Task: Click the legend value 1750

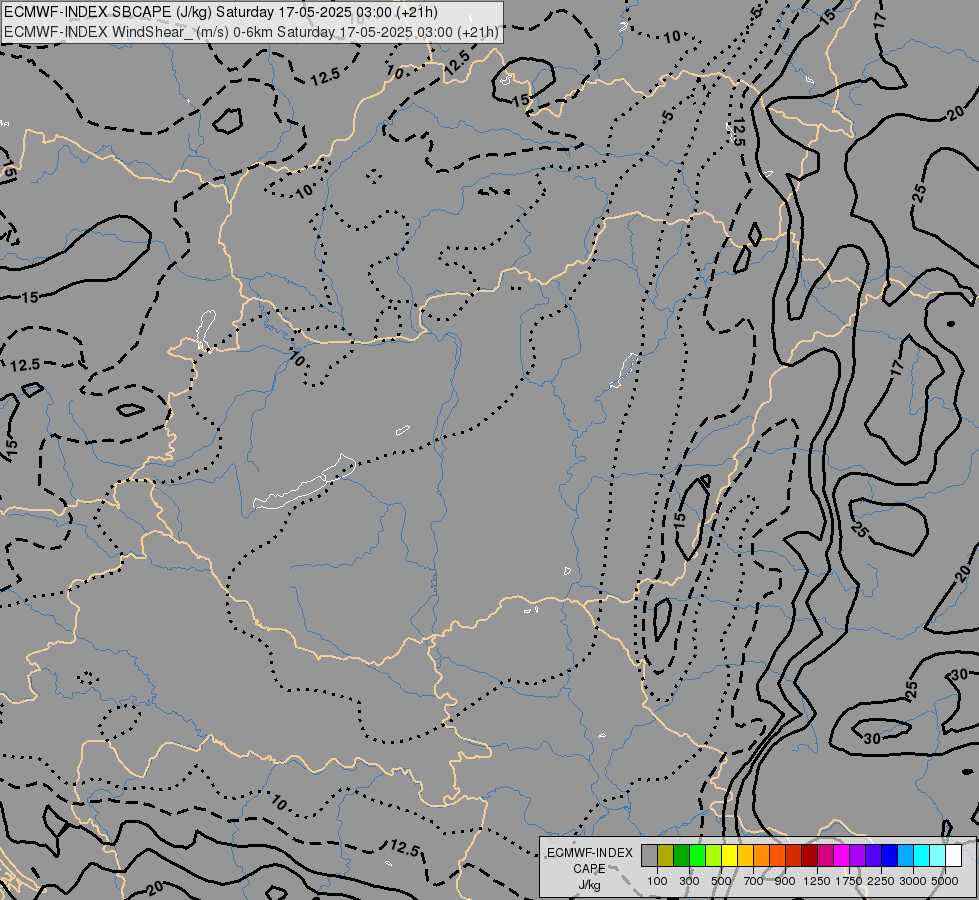Action: tap(849, 881)
